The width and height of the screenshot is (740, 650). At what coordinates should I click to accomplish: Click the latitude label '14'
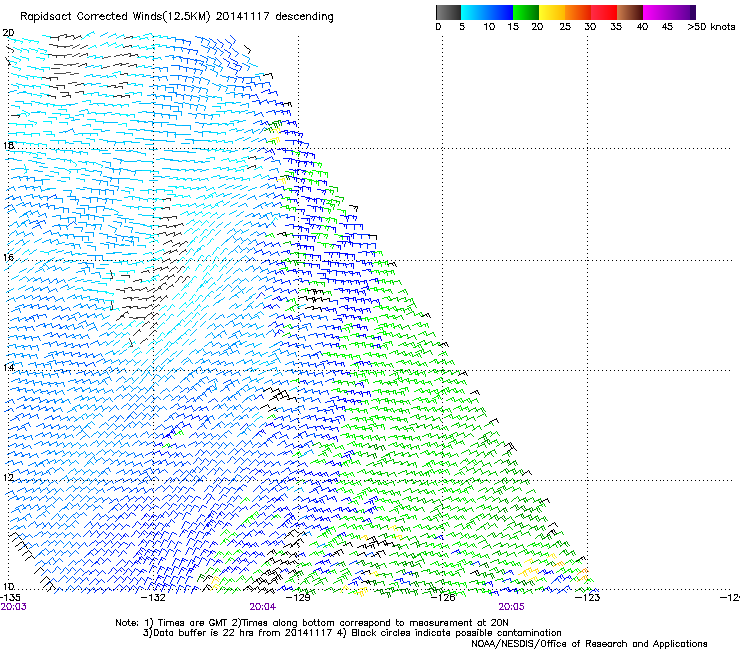point(8,367)
